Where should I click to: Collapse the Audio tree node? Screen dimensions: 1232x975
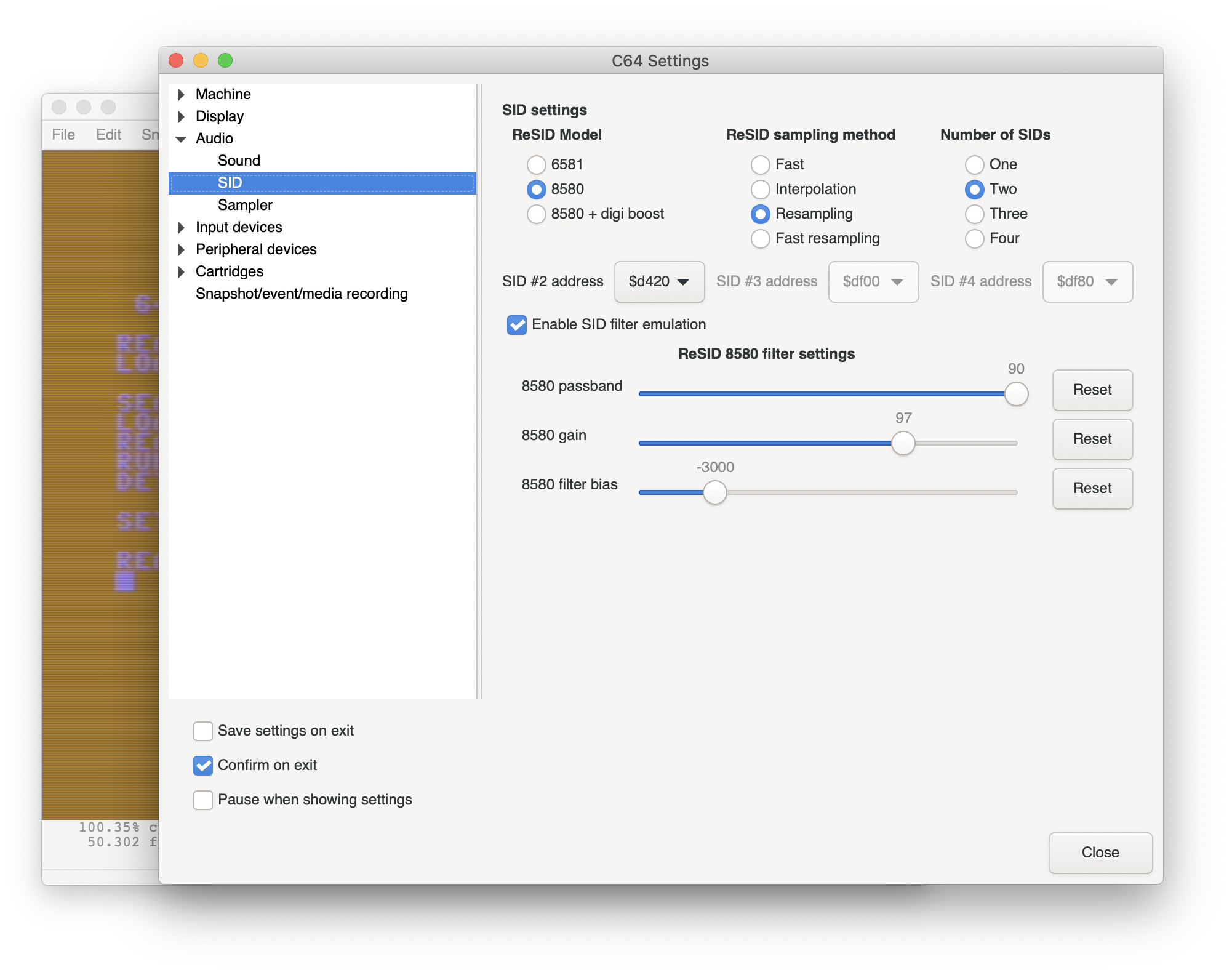(x=182, y=139)
